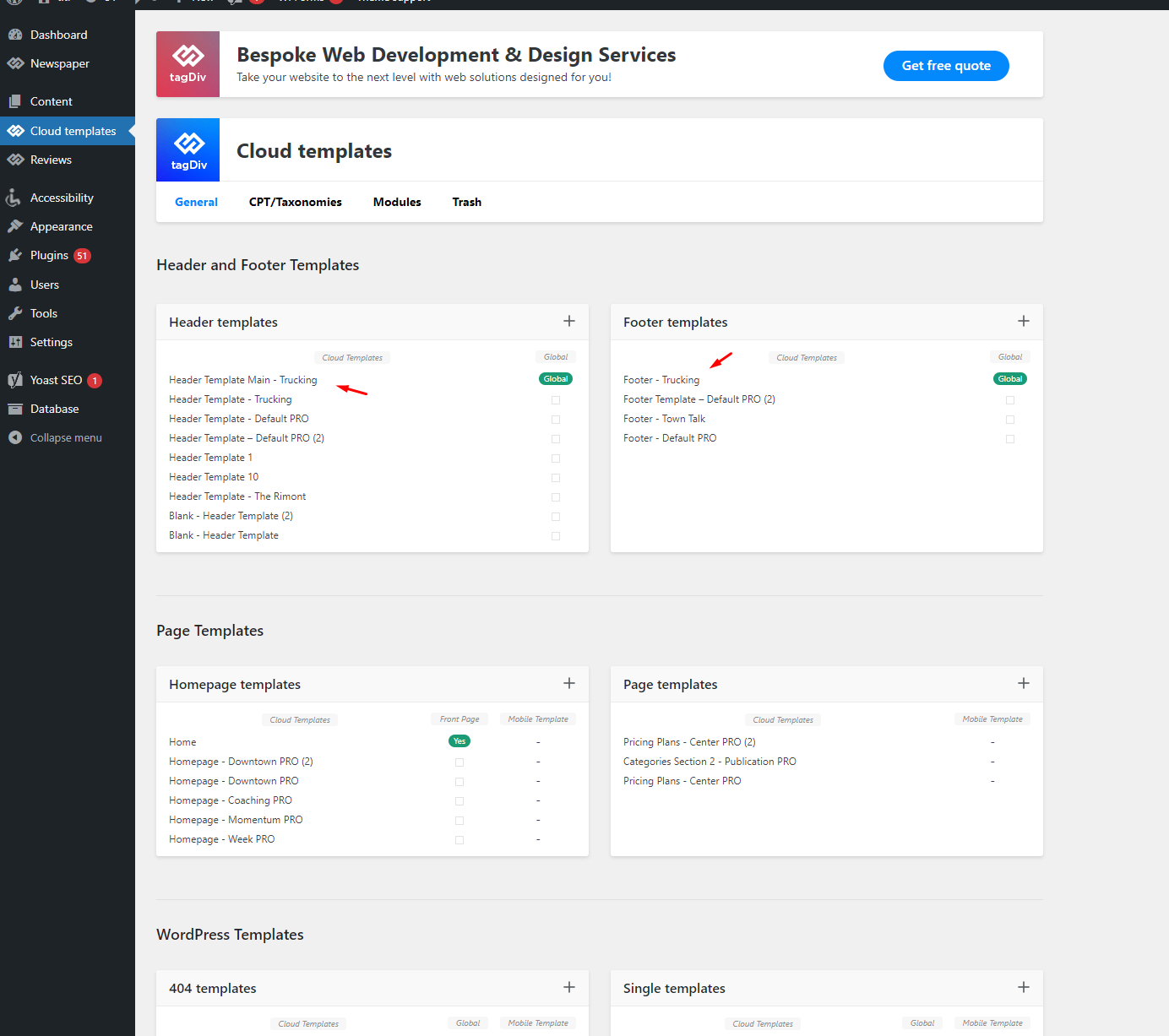1169x1036 pixels.
Task: Switch to the Modules tab
Action: pos(397,202)
